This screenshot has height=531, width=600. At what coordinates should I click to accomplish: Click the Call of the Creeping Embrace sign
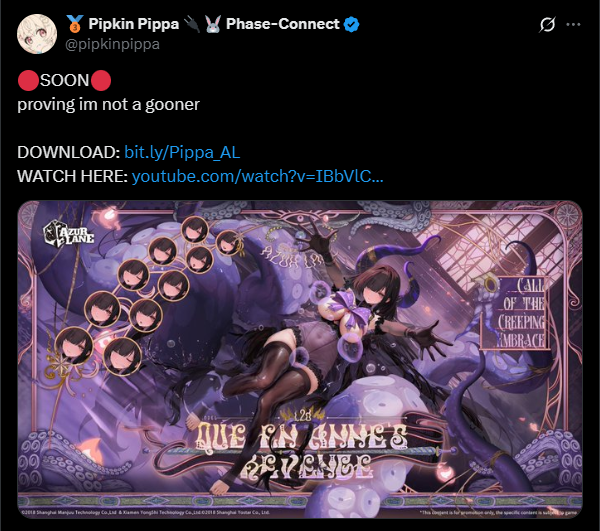point(515,313)
